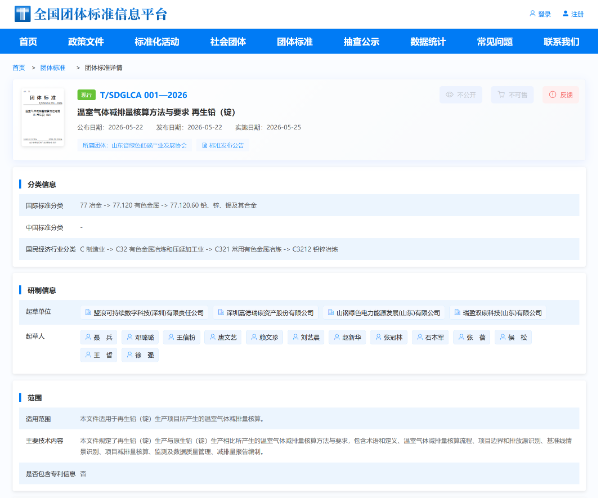Image resolution: width=598 pixels, height=498 pixels.
Task: Click the standard number T/SDGLCA 001—2026
Action: click(x=143, y=95)
